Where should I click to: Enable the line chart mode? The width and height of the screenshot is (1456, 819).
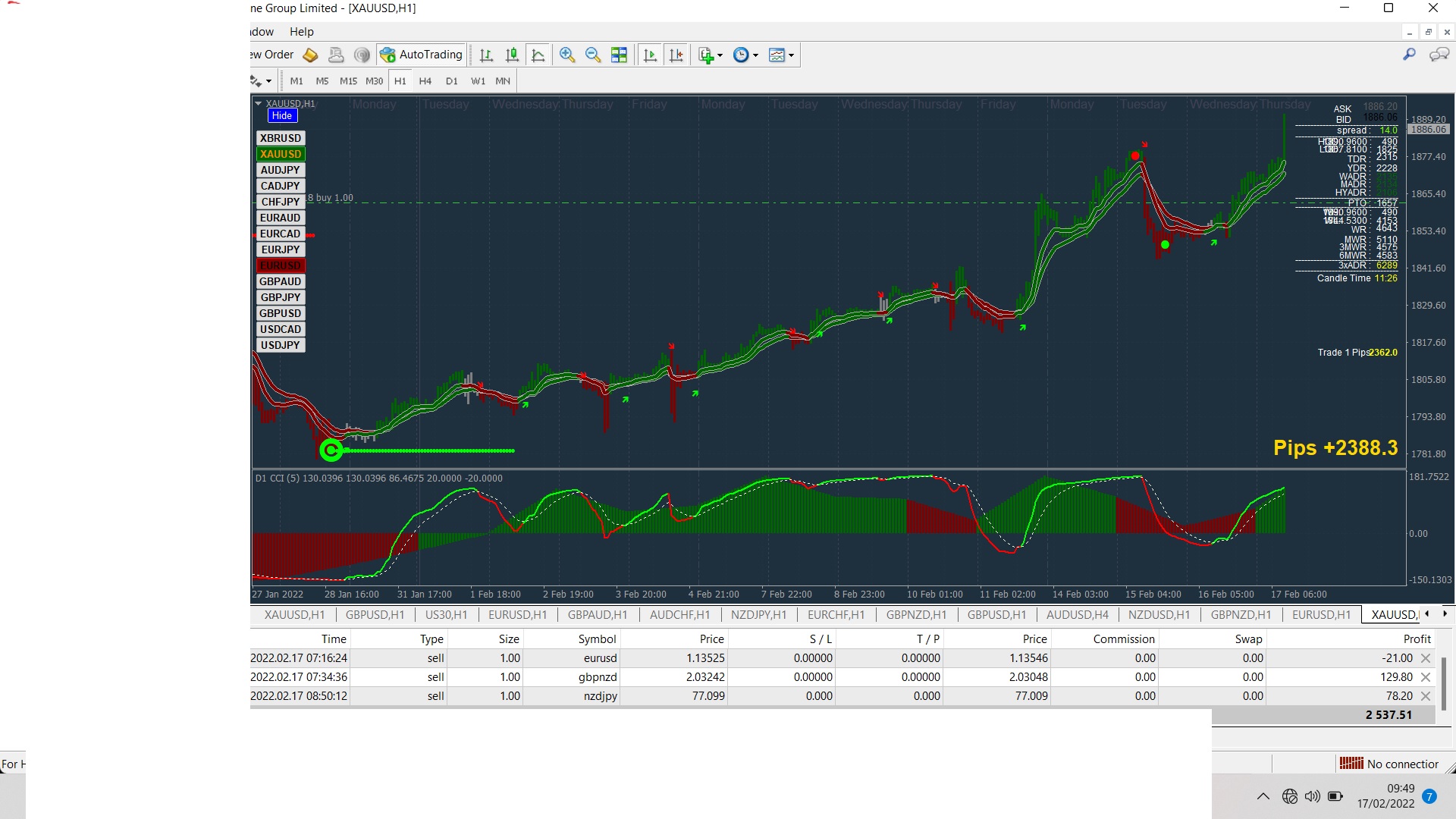pyautogui.click(x=538, y=55)
